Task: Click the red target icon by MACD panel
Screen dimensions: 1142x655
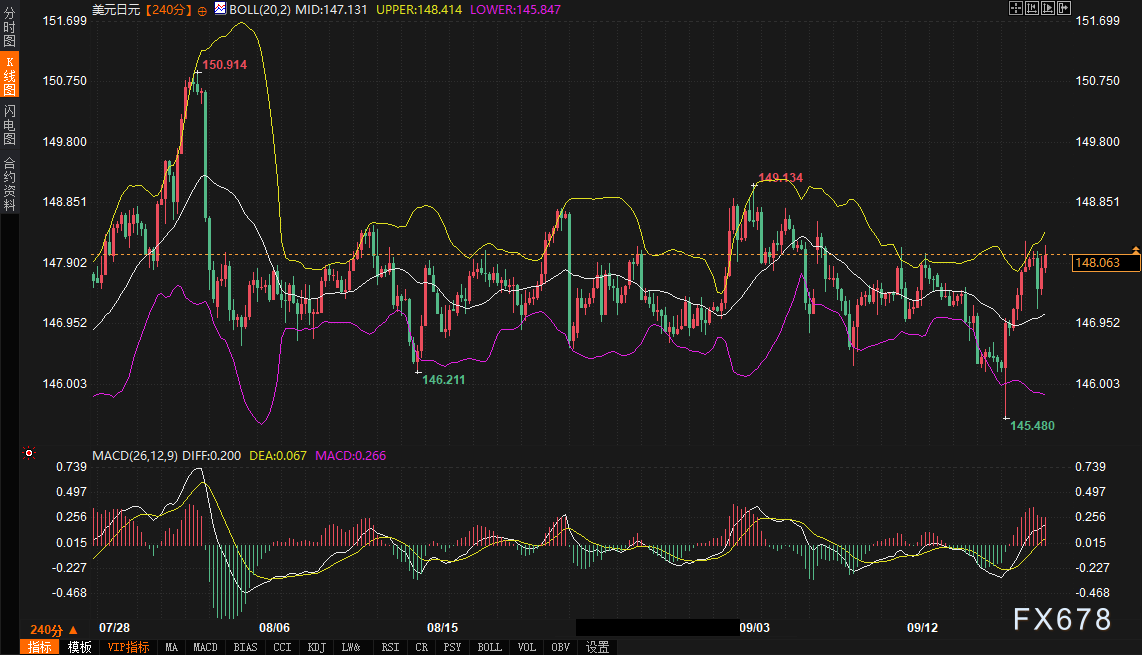Action: 29,453
